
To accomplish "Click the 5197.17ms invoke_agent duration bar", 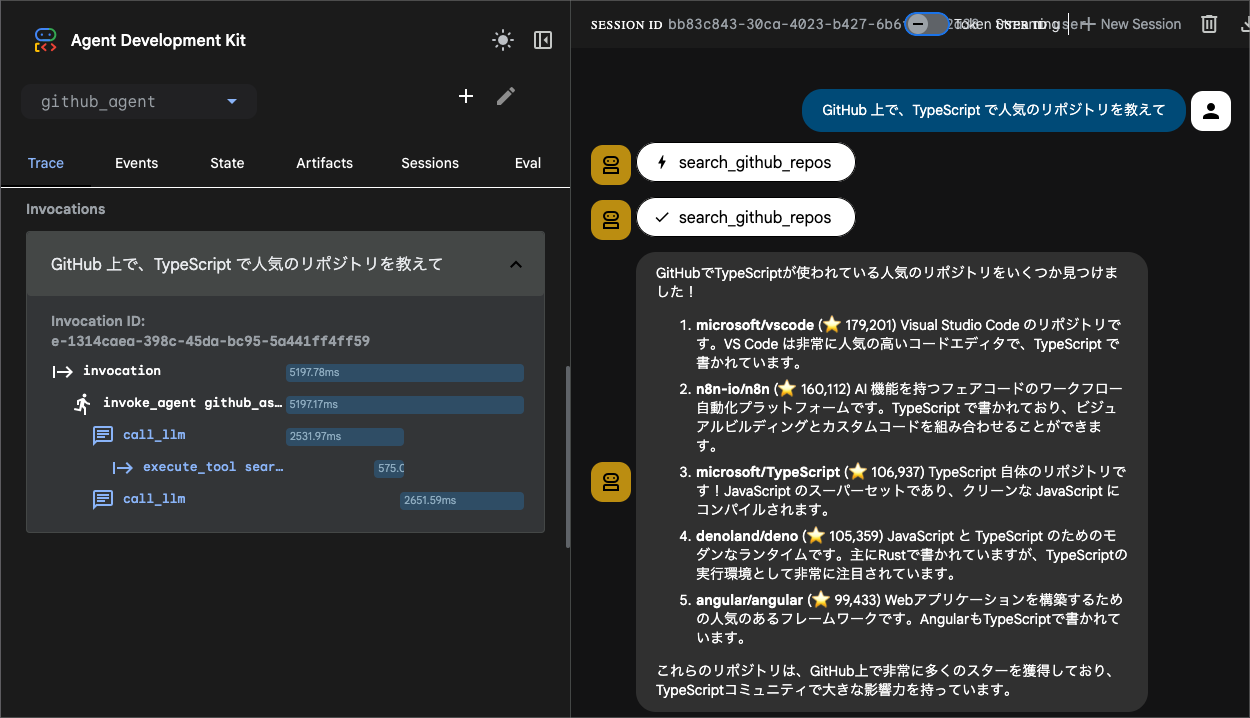I will coord(404,405).
